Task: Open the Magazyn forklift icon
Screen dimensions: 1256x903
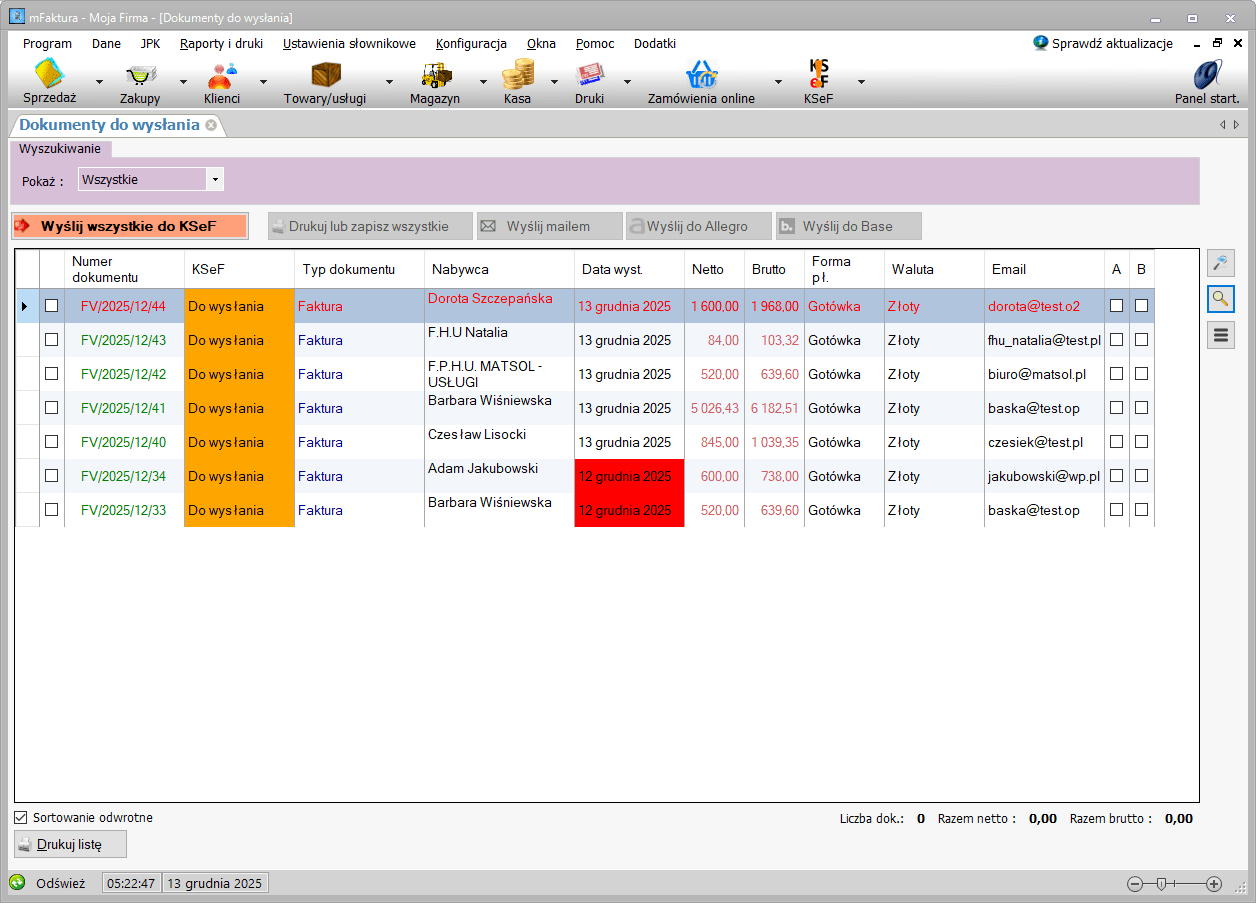Action: click(435, 76)
